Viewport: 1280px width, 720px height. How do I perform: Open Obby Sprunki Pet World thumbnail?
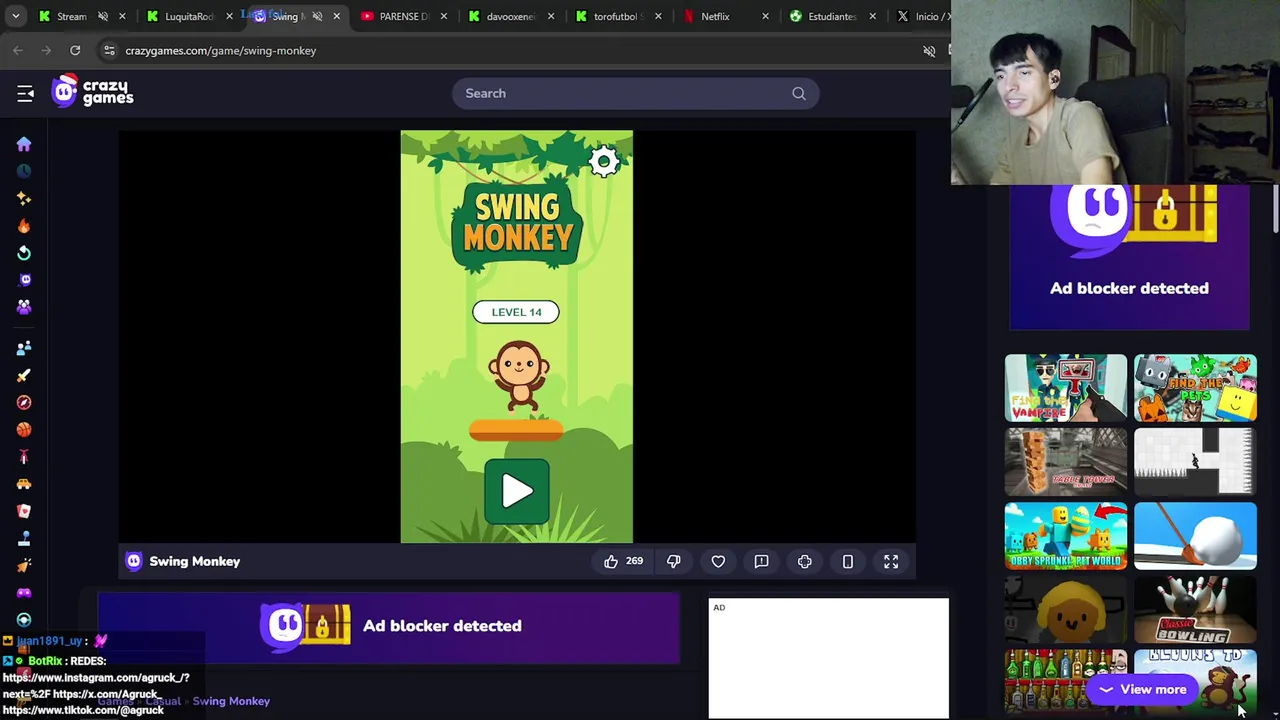click(x=1066, y=536)
